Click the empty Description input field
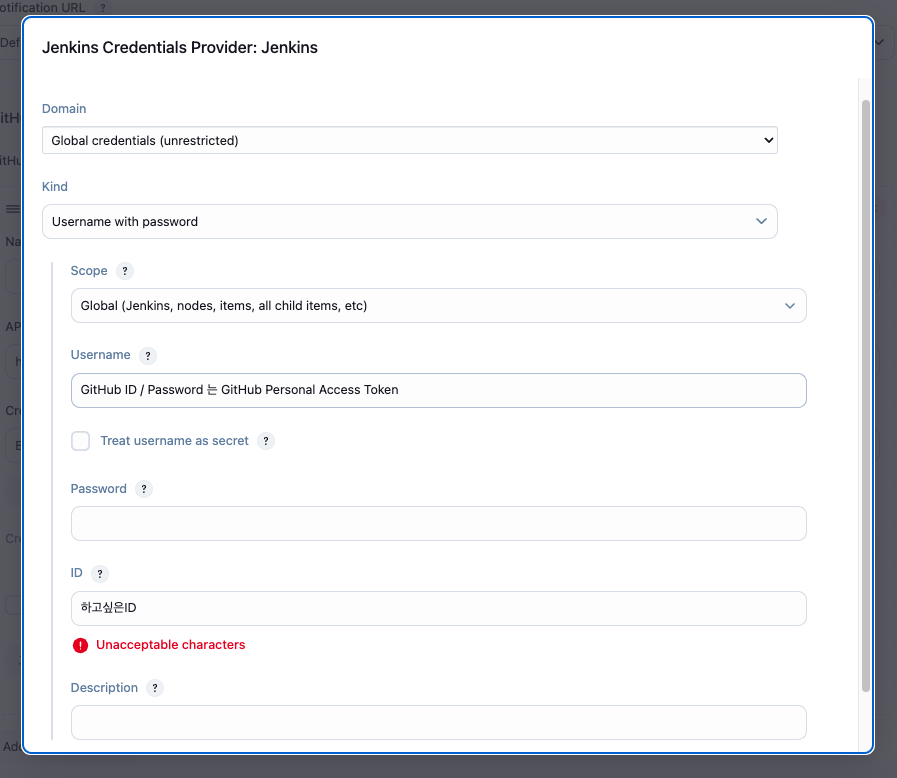 pos(439,723)
